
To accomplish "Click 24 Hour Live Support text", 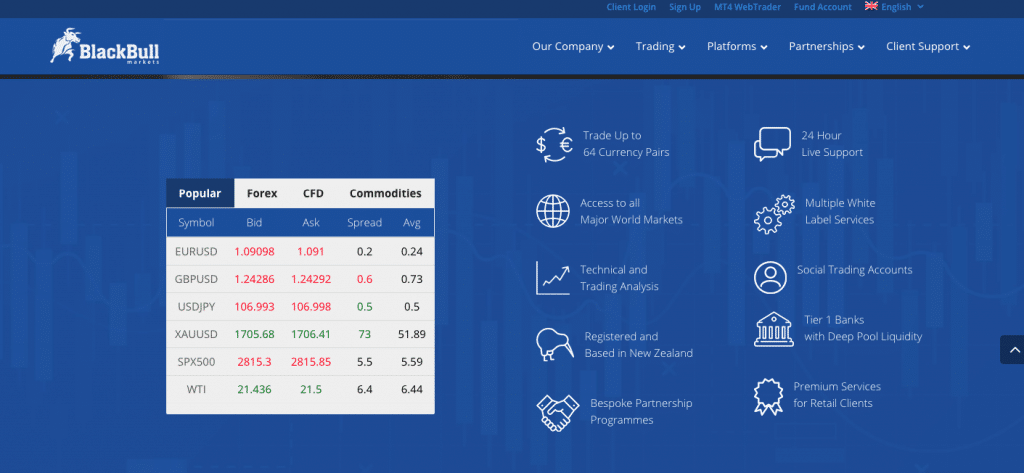I will pyautogui.click(x=832, y=144).
